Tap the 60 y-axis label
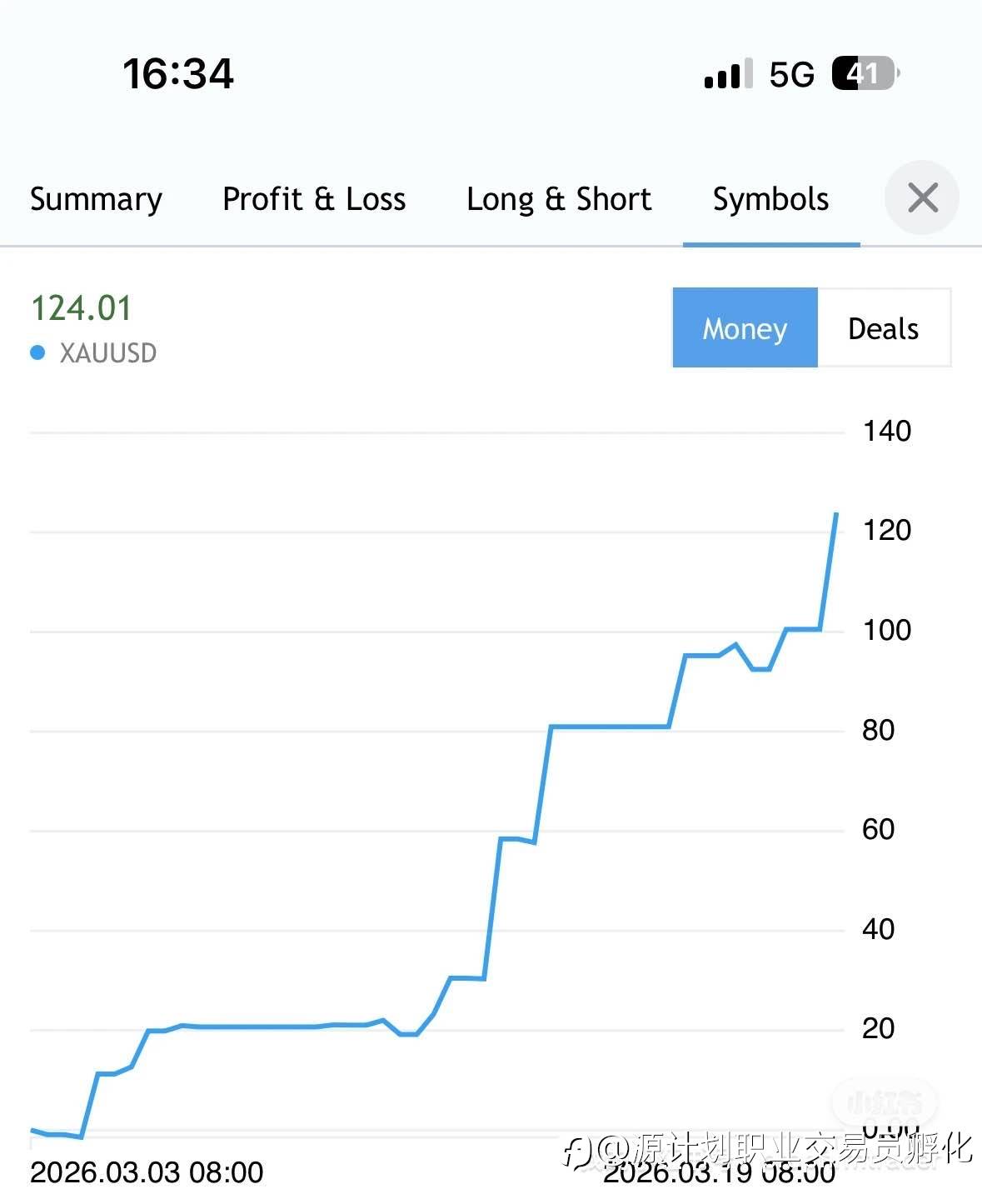 pyautogui.click(x=878, y=829)
